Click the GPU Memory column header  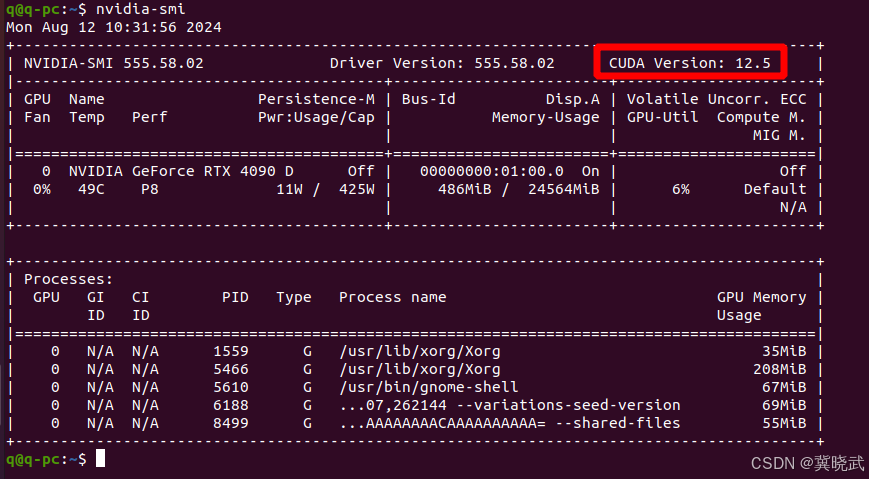pyautogui.click(x=761, y=298)
